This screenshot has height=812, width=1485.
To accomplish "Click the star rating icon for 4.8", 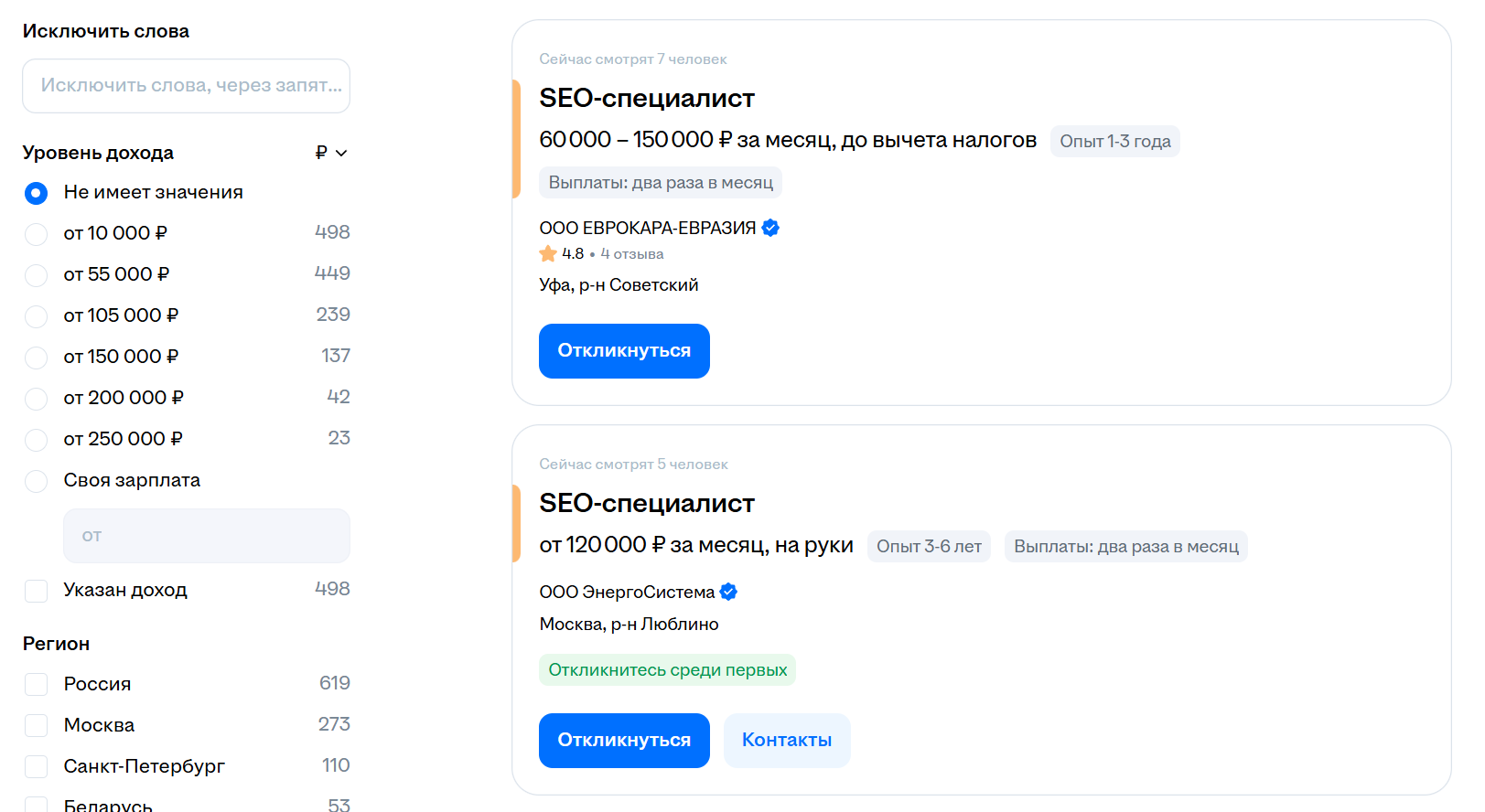I will [548, 254].
